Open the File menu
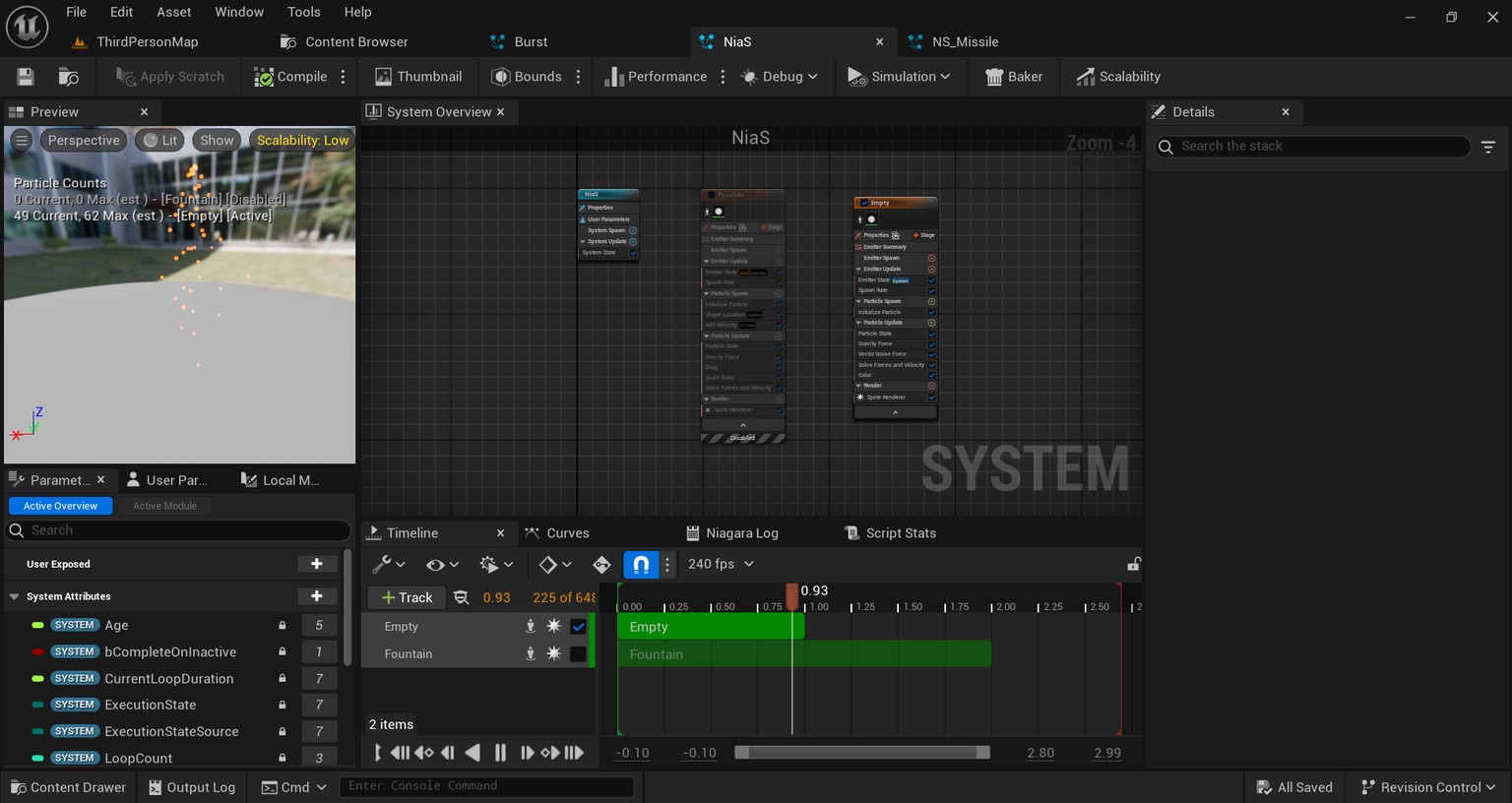 (x=77, y=12)
